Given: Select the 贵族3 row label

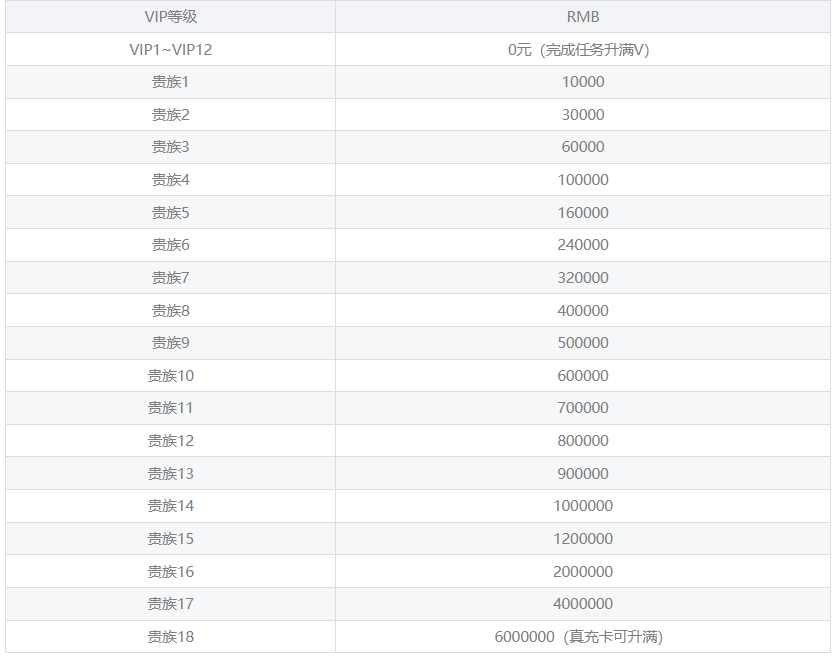Looking at the screenshot, I should (x=170, y=147).
